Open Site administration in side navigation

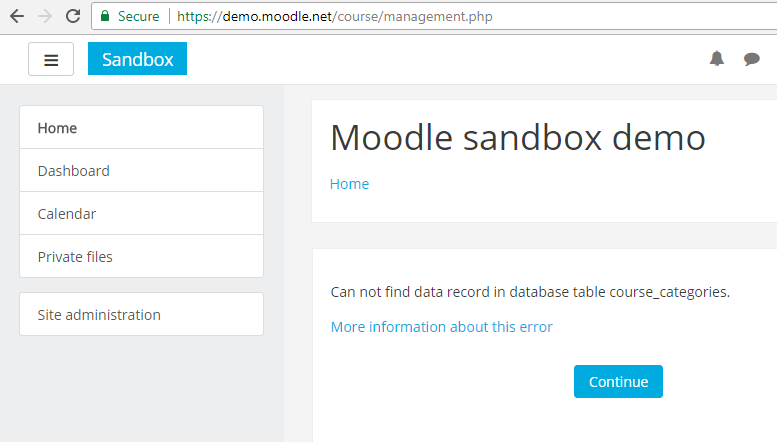coord(141,314)
